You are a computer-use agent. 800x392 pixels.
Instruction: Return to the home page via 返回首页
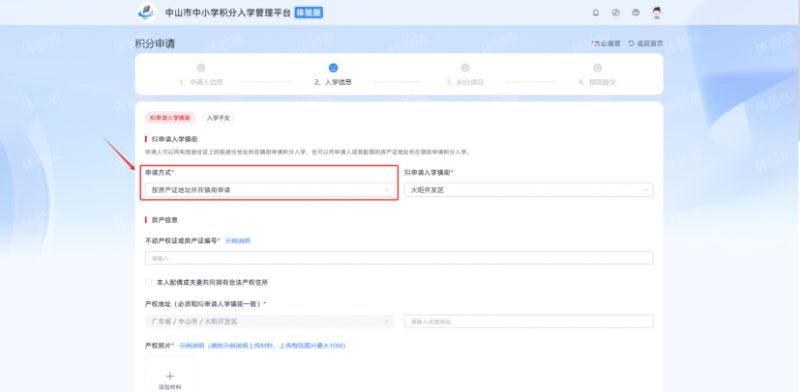[x=645, y=44]
